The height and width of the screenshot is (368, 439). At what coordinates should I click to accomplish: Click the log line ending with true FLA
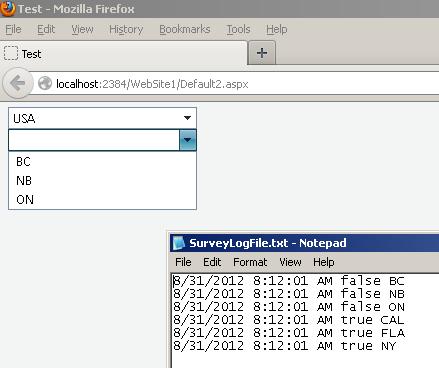(289, 333)
